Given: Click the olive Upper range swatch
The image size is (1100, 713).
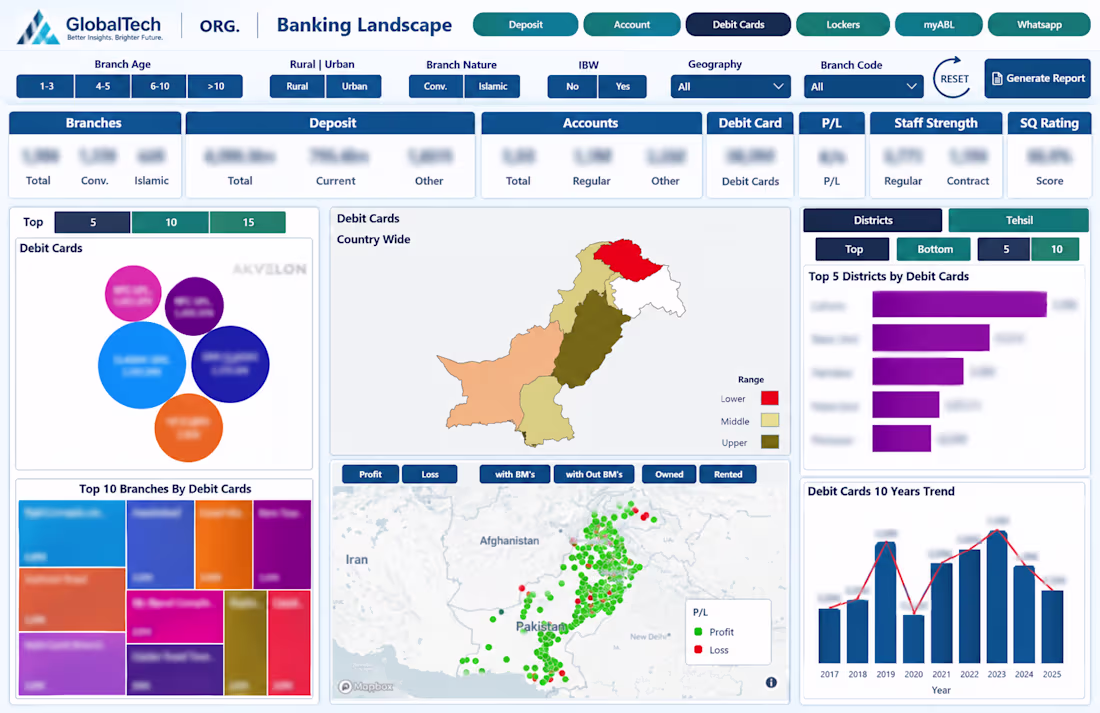Looking at the screenshot, I should pos(770,442).
